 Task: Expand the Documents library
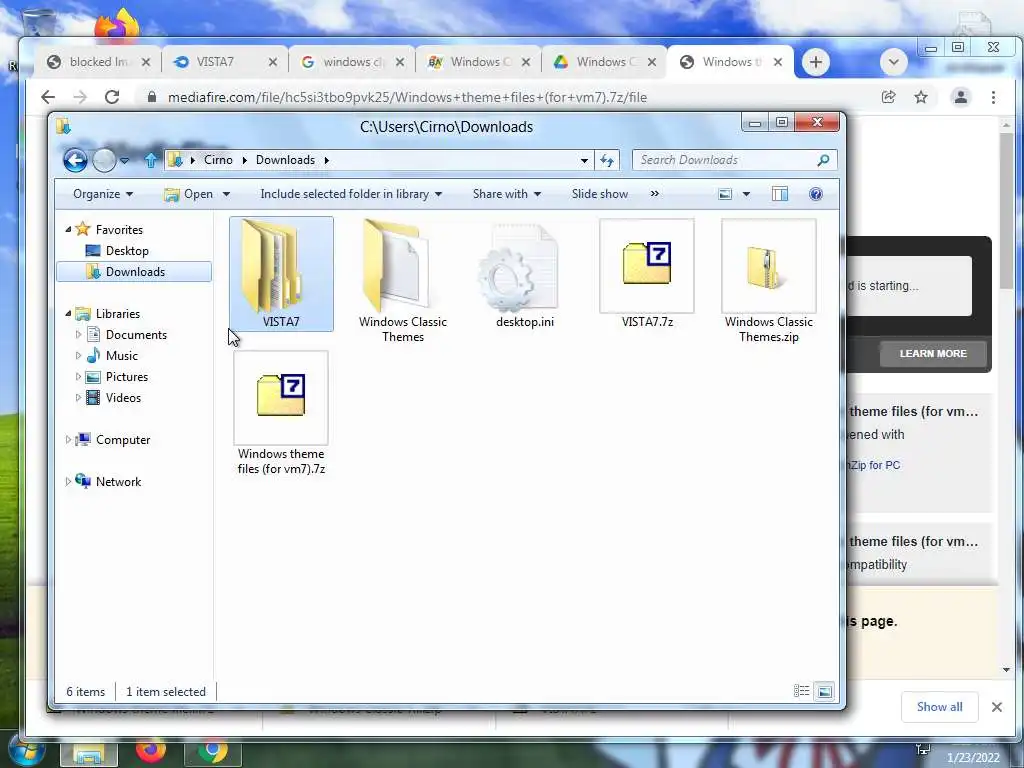[78, 334]
